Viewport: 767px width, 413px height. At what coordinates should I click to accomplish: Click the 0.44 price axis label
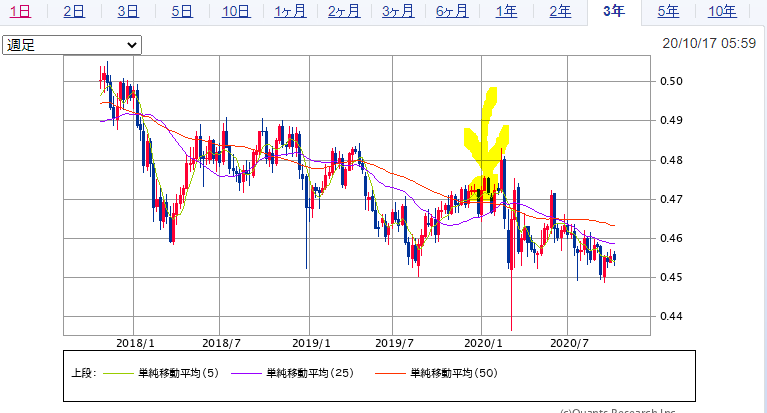pos(671,317)
